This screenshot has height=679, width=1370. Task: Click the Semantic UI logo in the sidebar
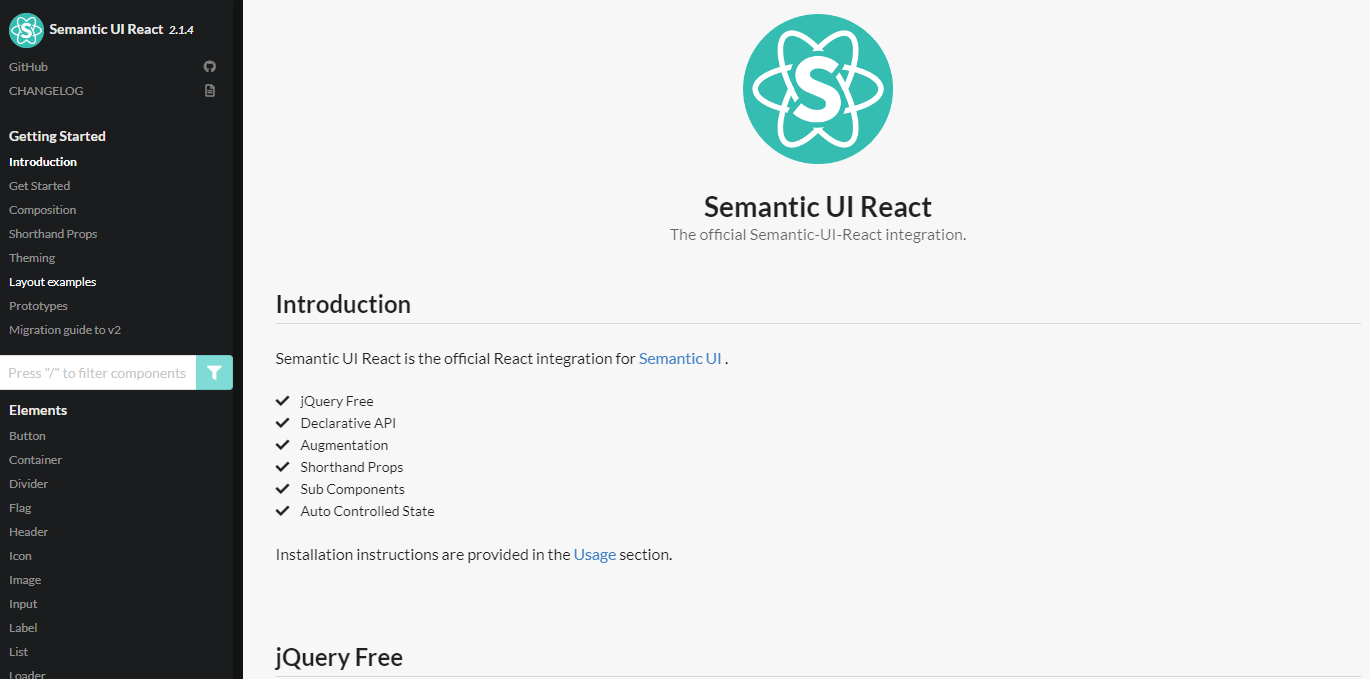(25, 30)
